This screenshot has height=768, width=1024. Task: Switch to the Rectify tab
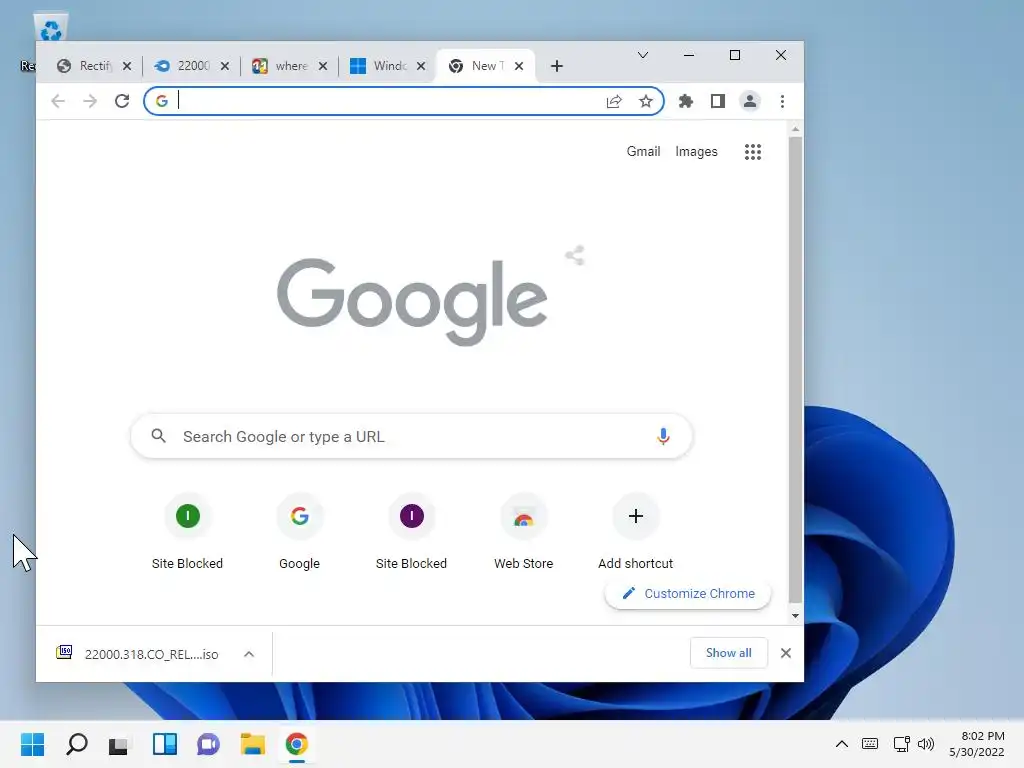(86, 66)
